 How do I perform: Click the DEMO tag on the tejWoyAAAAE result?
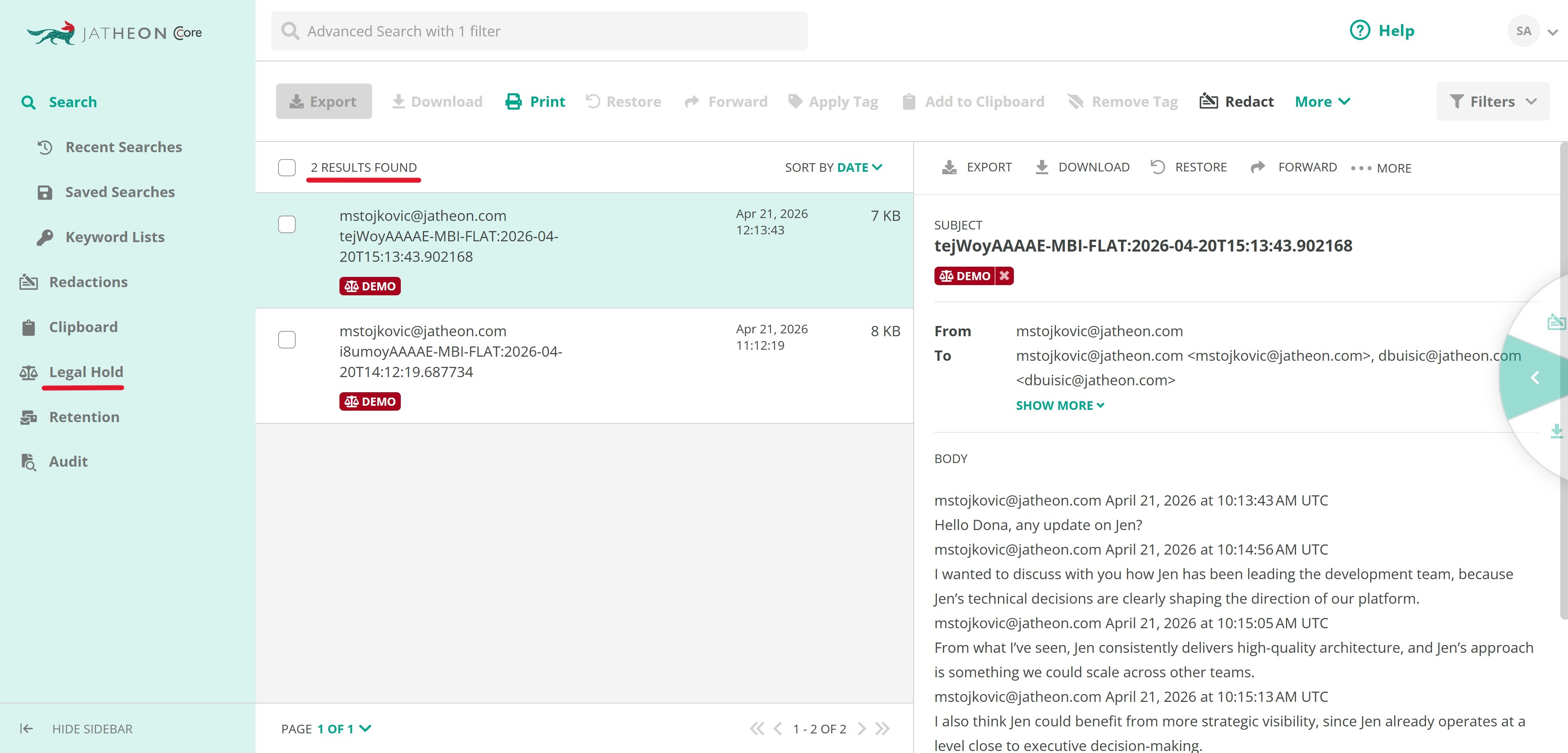[370, 286]
